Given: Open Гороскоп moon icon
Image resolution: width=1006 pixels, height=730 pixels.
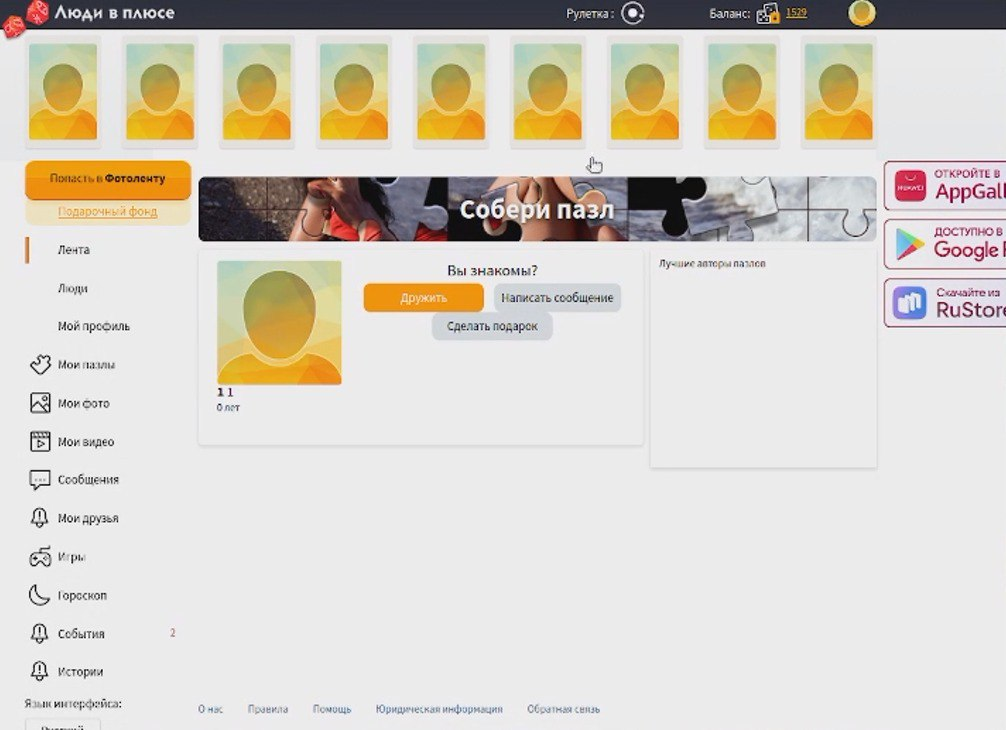Looking at the screenshot, I should coord(40,595).
